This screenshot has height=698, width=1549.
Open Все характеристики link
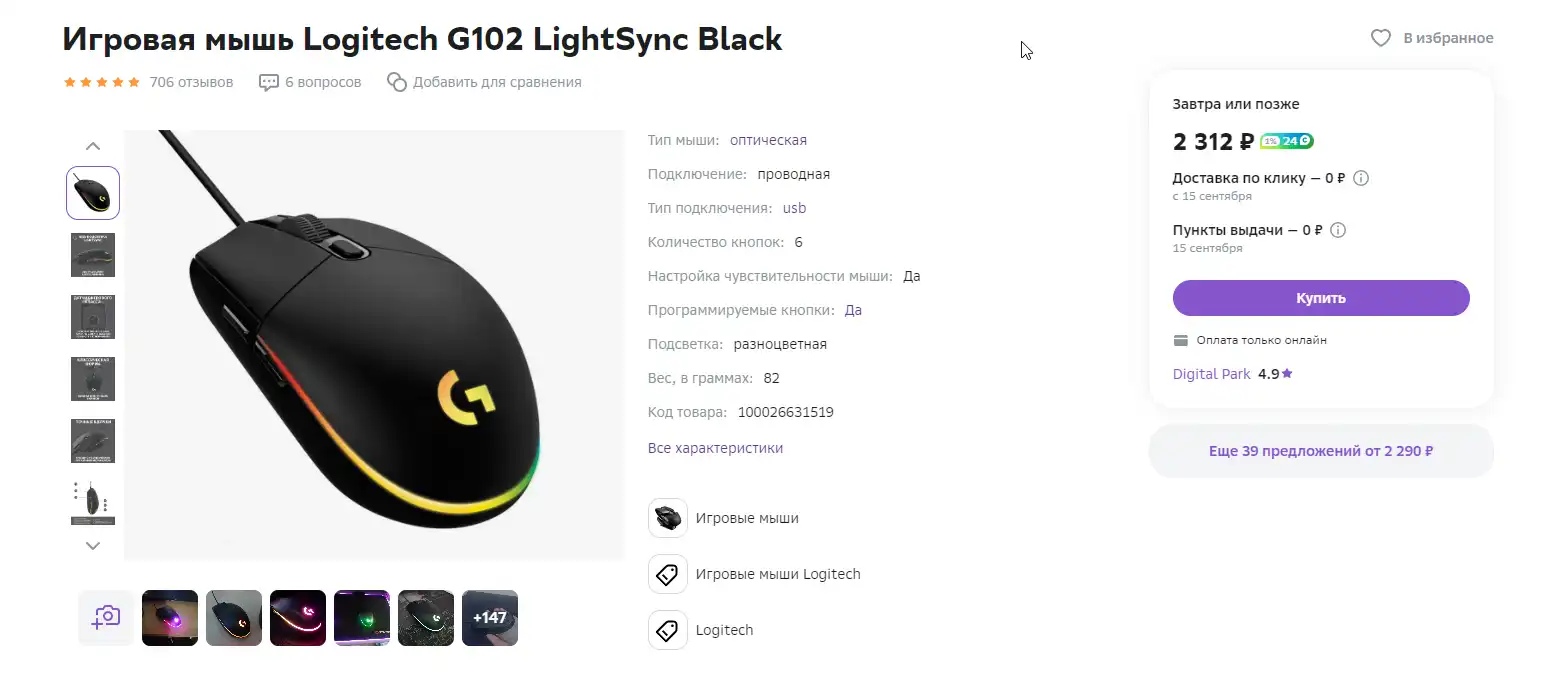tap(715, 448)
